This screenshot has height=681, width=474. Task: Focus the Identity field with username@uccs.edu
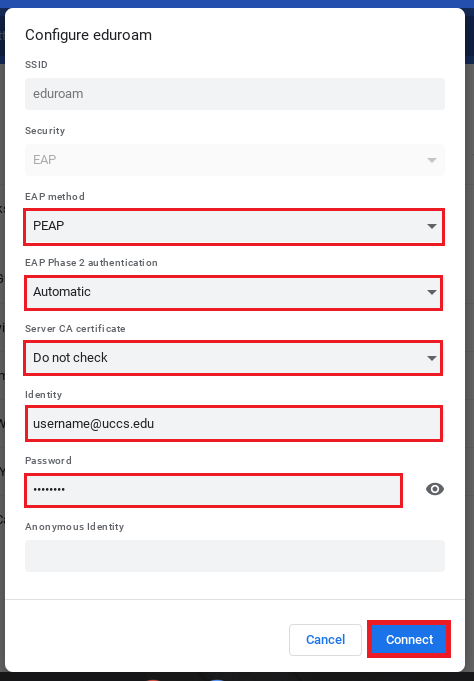[x=234, y=423]
